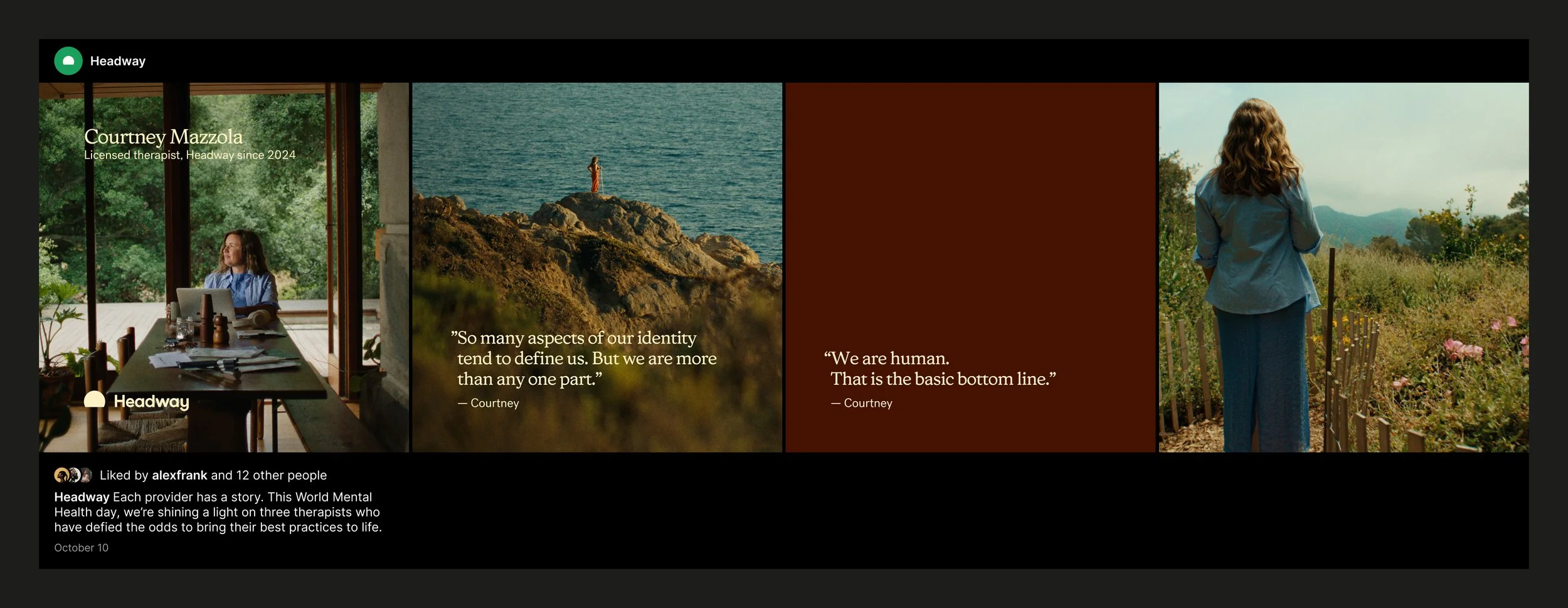Select the dark red 'We are human' slide

click(x=970, y=268)
